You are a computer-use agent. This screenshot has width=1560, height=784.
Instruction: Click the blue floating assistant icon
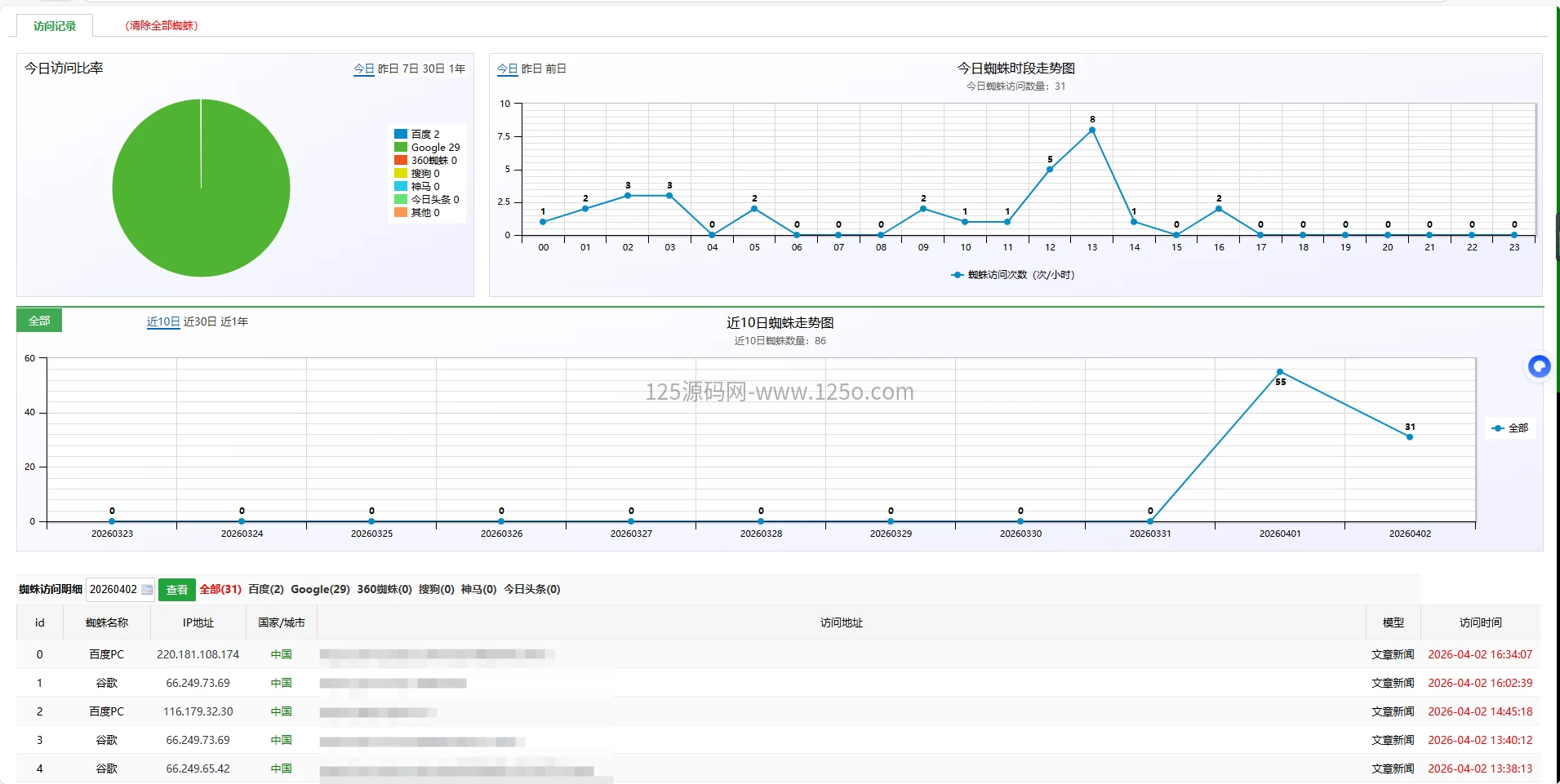1539,367
